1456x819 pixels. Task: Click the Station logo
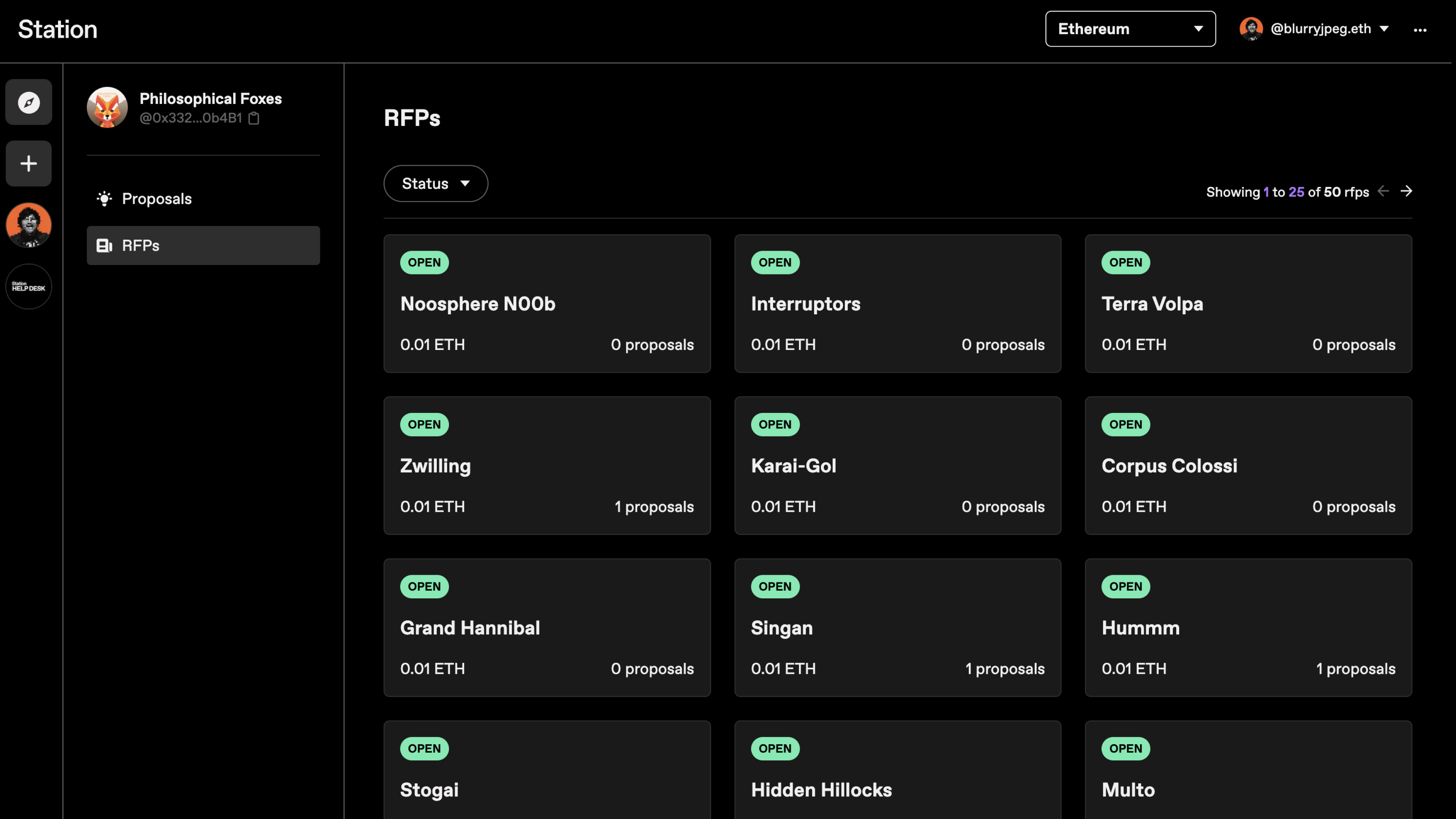(x=58, y=30)
